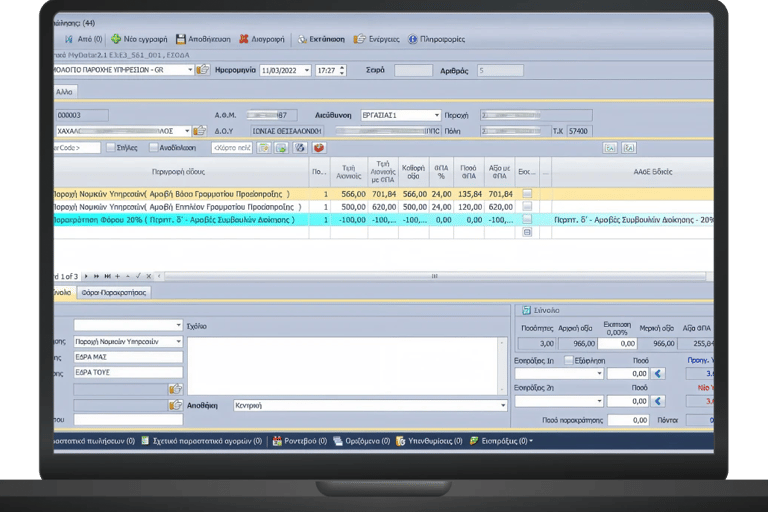Image resolution: width=768 pixels, height=512 pixels.
Task: Click the Διαγραφή delete icon
Action: pyautogui.click(x=244, y=39)
